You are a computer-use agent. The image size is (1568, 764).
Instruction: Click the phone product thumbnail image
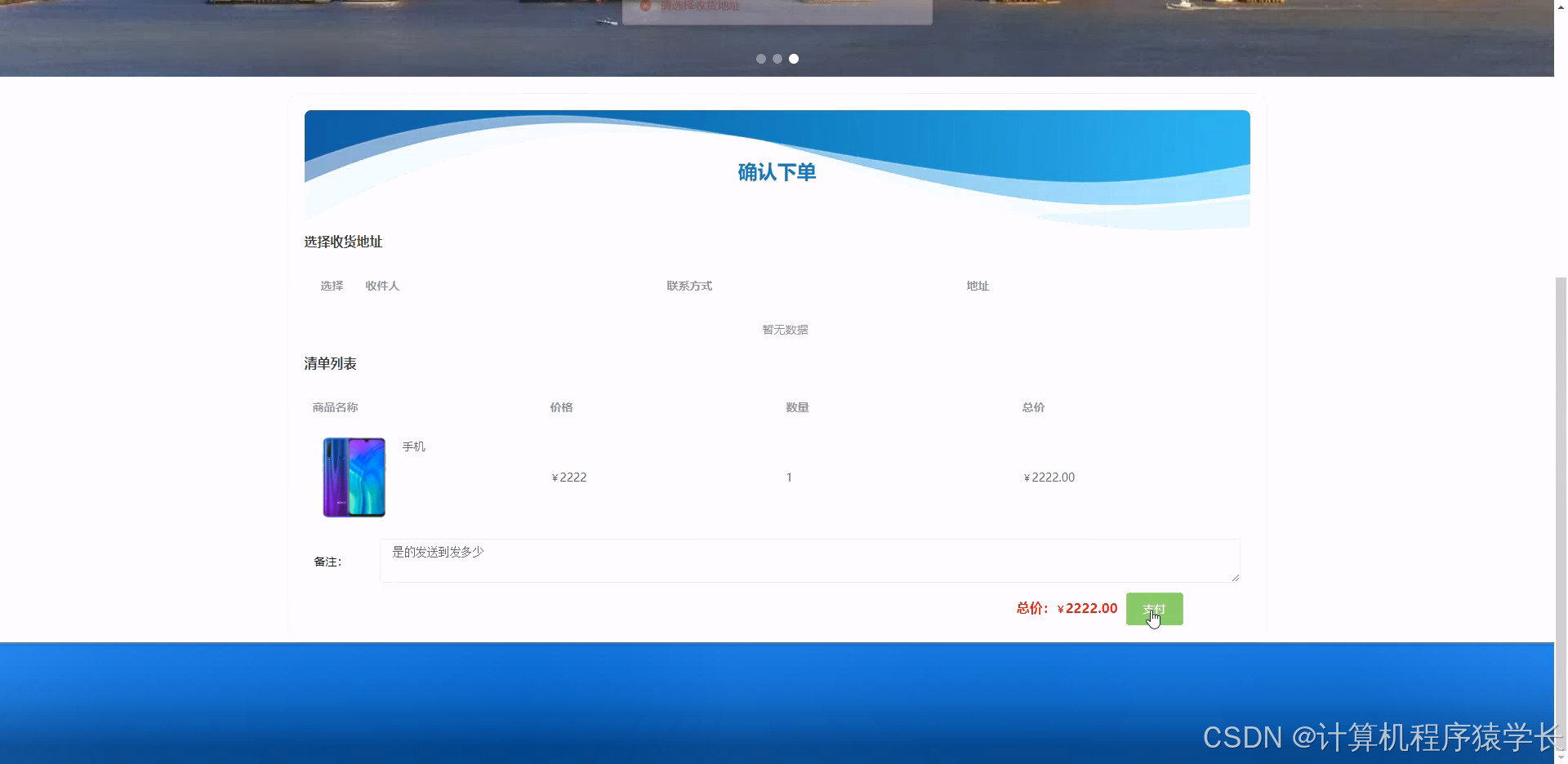(354, 477)
